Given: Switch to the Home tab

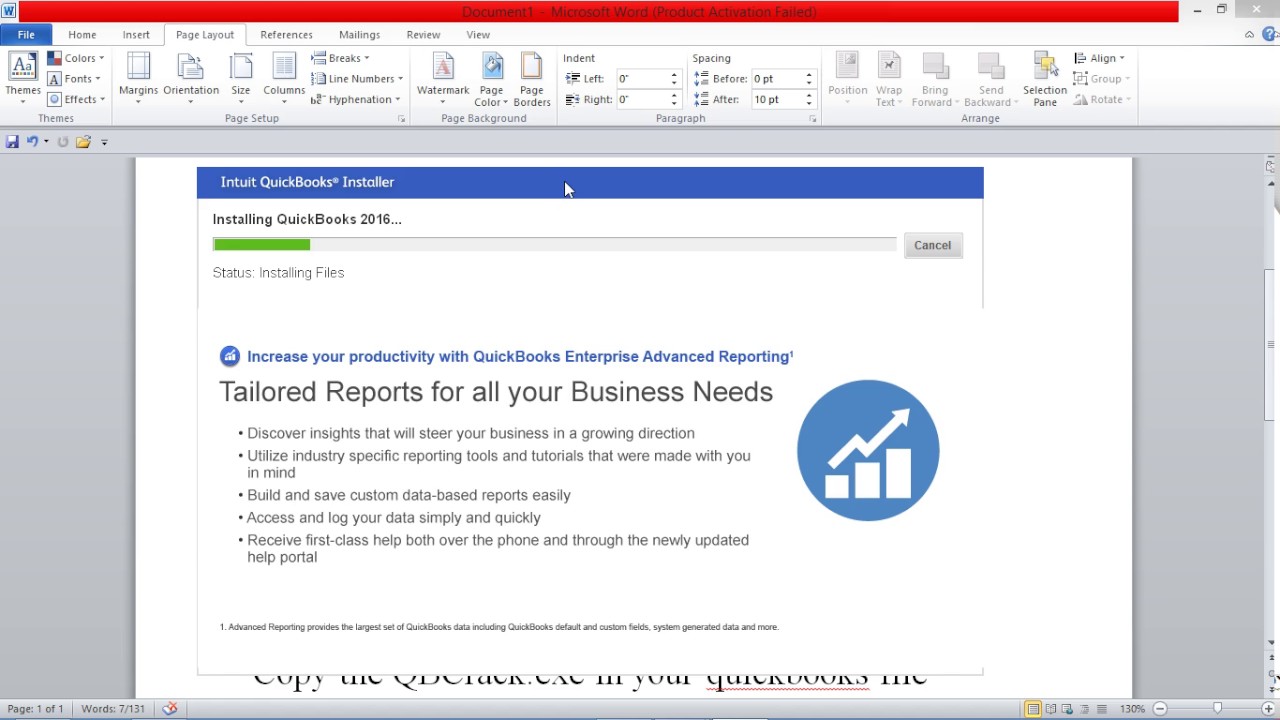Looking at the screenshot, I should (x=82, y=35).
